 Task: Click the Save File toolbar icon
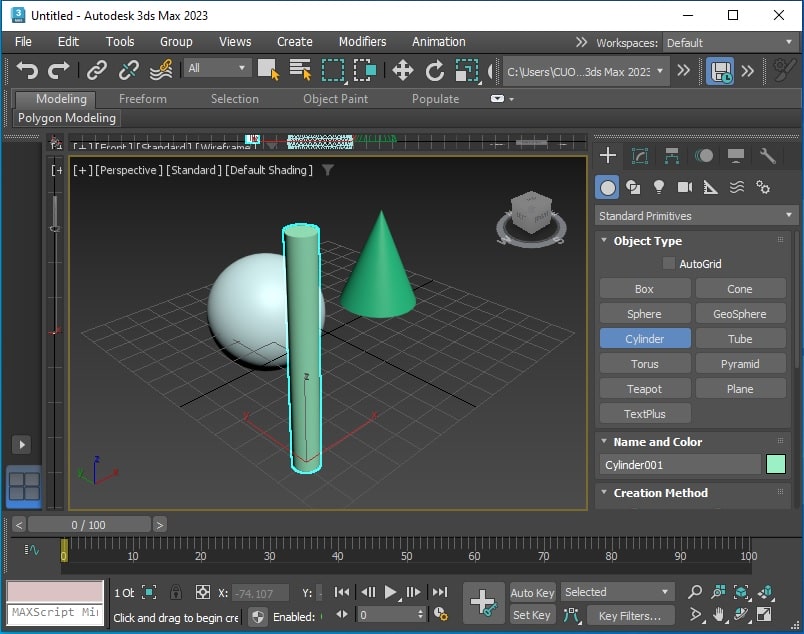720,71
